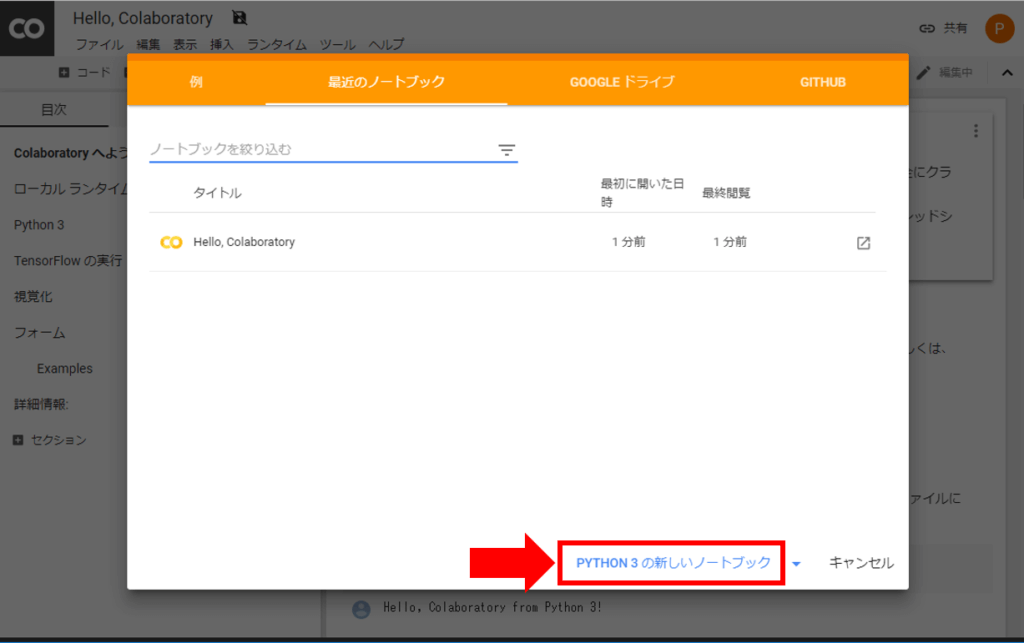Go to Python 3 outline item
1024x643 pixels.
(x=39, y=225)
